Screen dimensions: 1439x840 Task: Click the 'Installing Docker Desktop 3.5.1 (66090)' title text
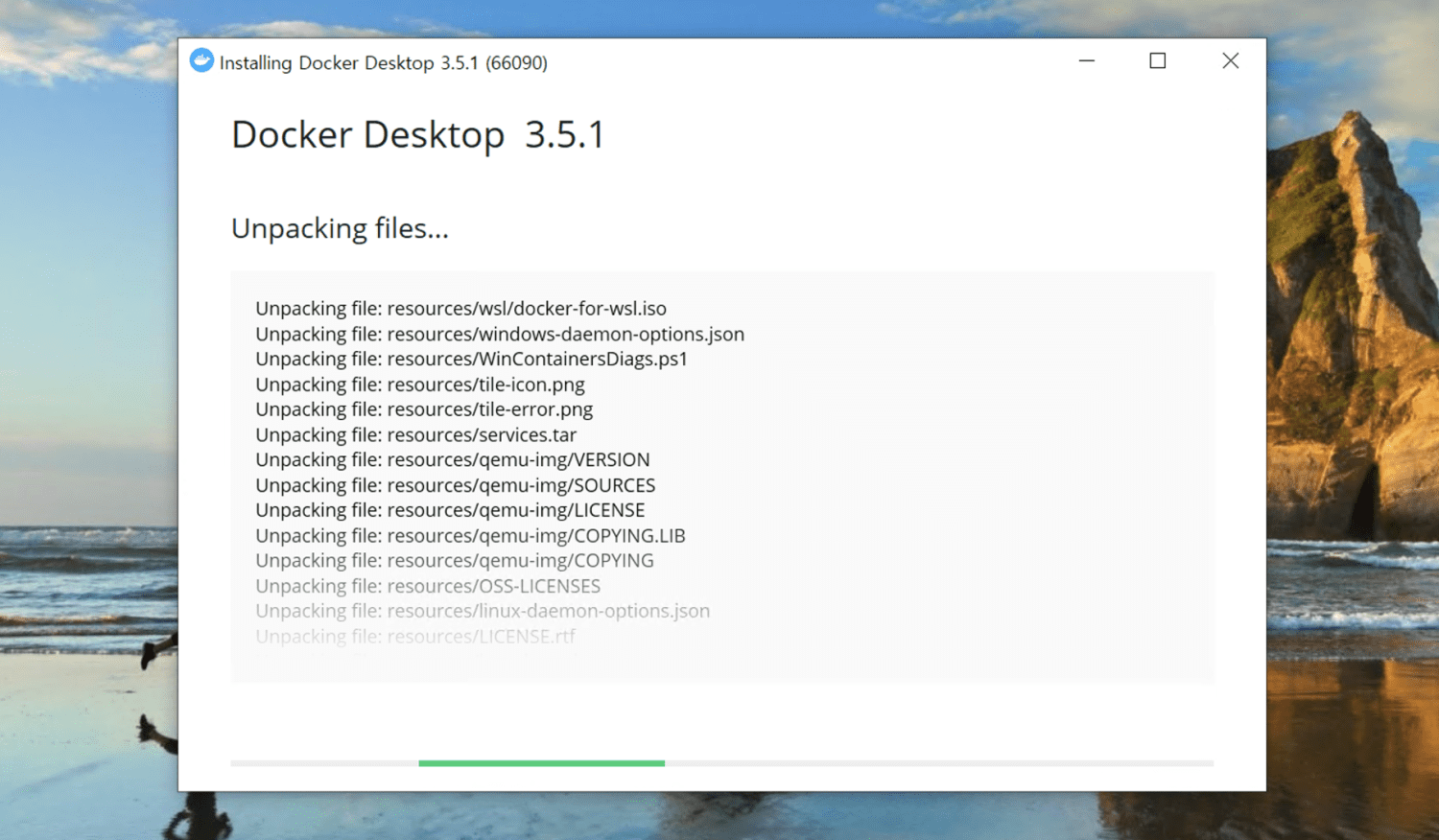click(384, 63)
